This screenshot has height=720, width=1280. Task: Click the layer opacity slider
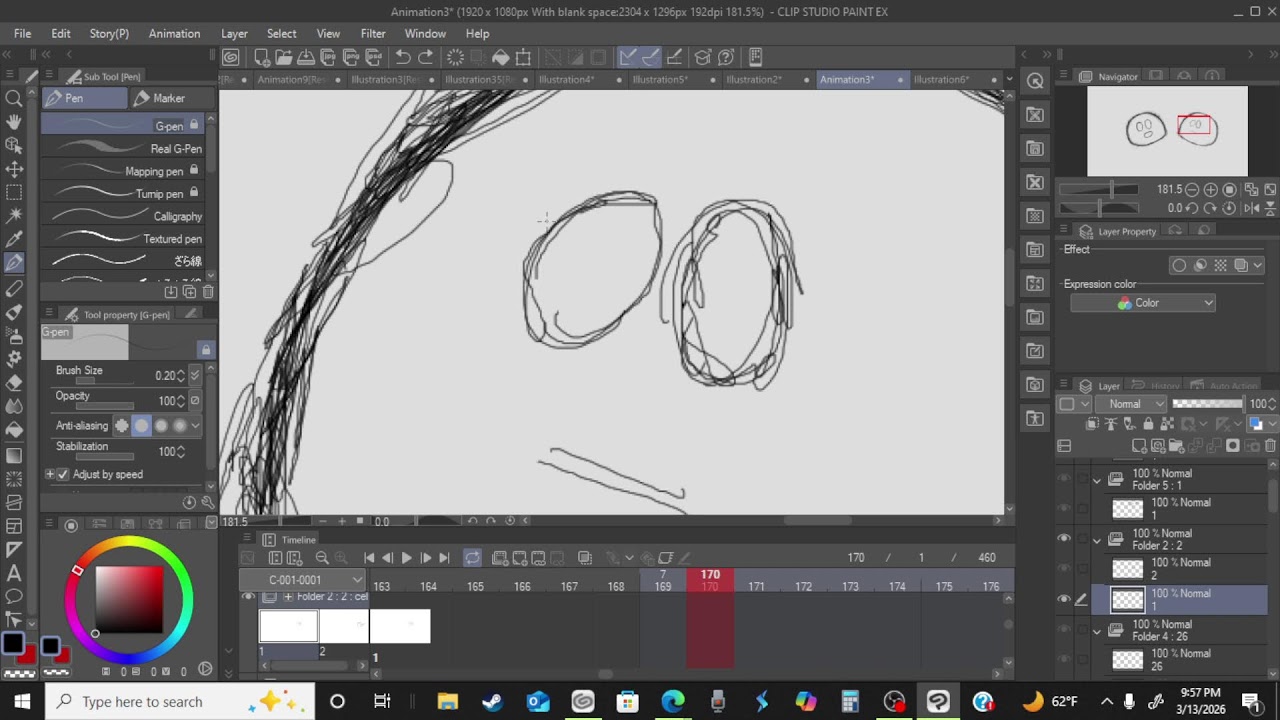point(1209,404)
